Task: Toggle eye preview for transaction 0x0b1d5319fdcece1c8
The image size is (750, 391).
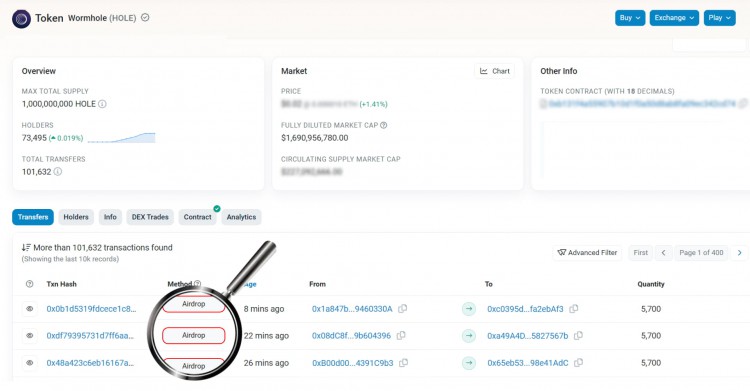Action: (30, 309)
